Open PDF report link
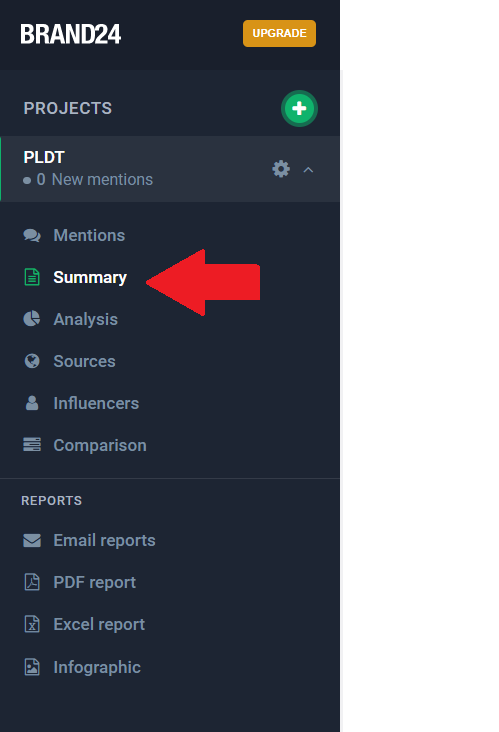 tap(95, 583)
